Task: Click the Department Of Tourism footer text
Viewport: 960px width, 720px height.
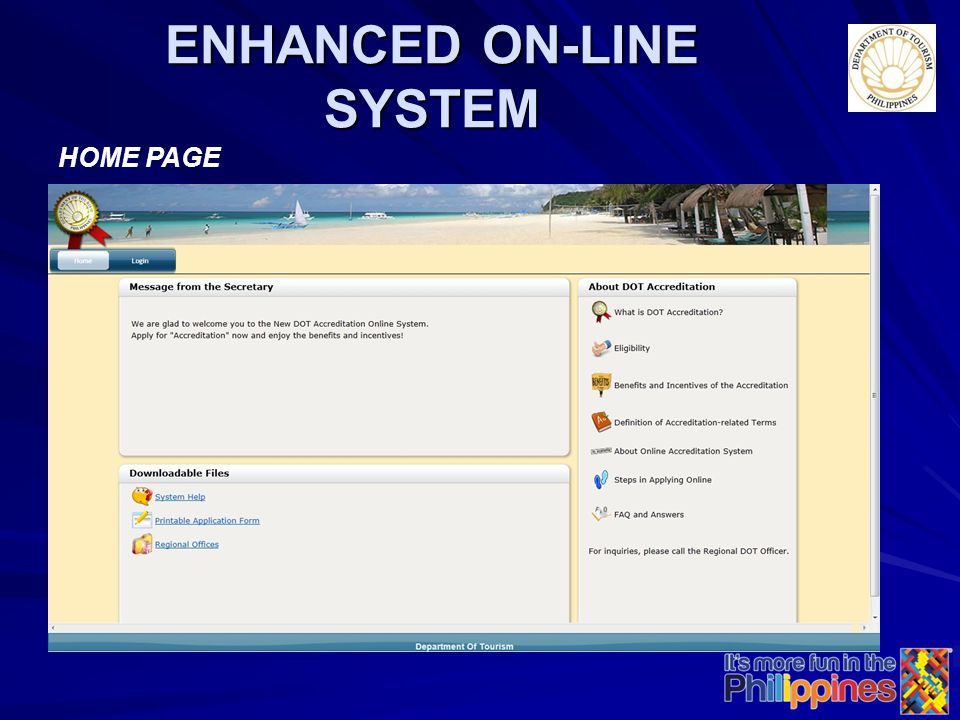Action: coord(464,647)
